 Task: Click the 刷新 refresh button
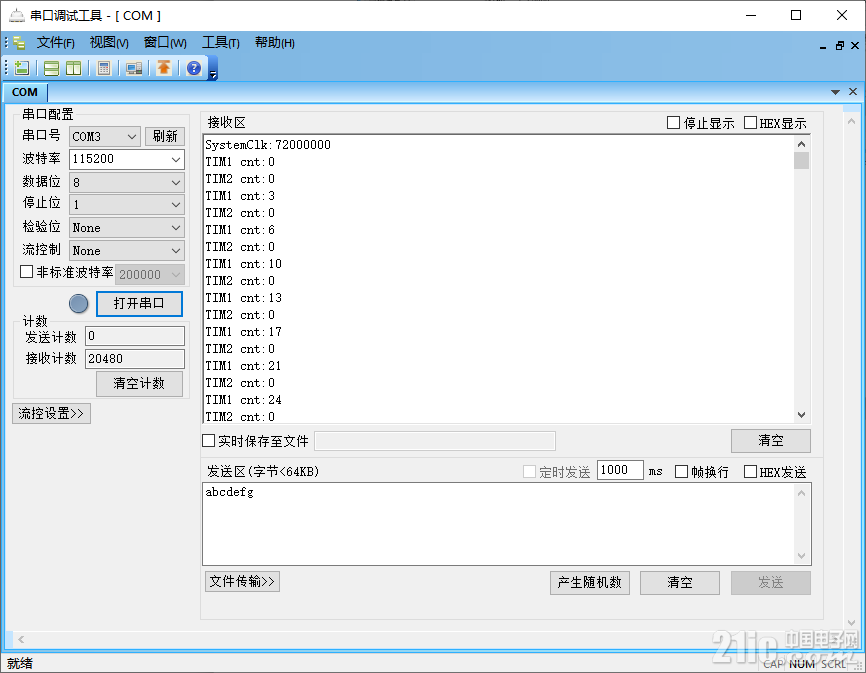(x=165, y=136)
